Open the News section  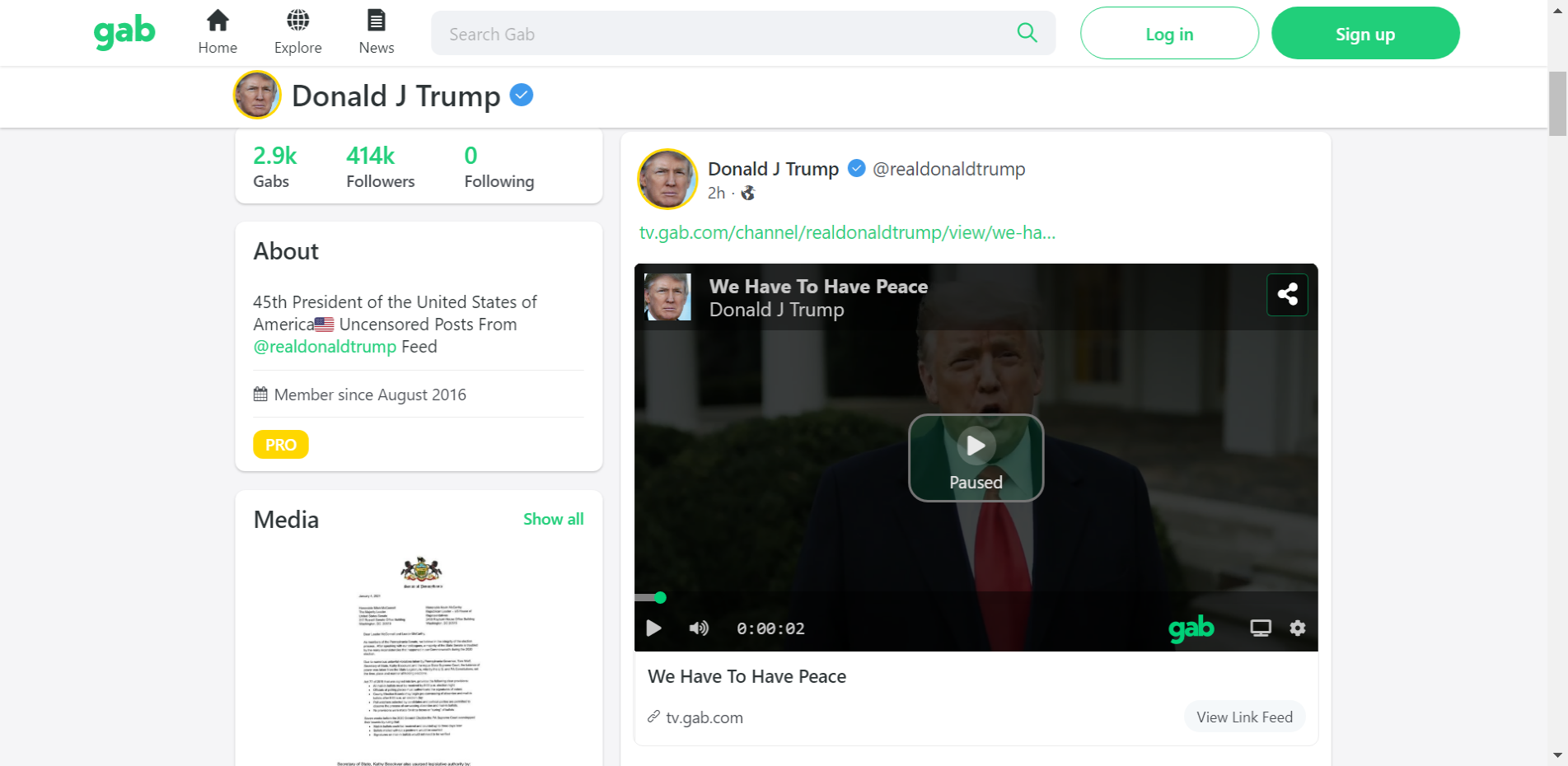tap(377, 32)
